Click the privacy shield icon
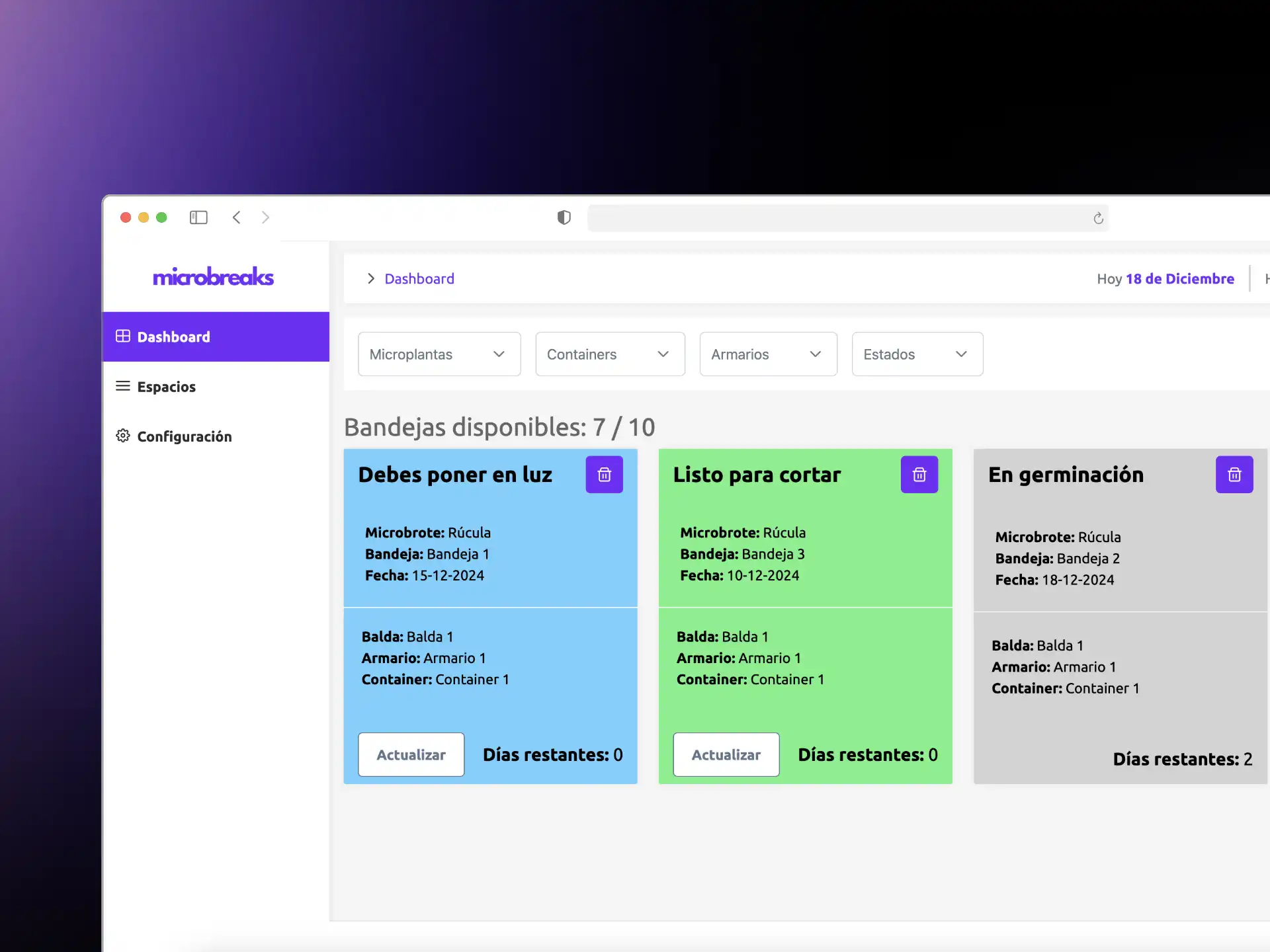 pyautogui.click(x=564, y=218)
